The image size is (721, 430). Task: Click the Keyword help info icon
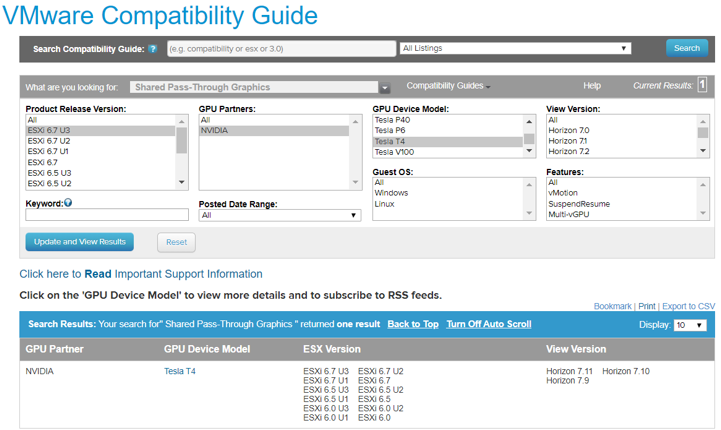tap(68, 203)
